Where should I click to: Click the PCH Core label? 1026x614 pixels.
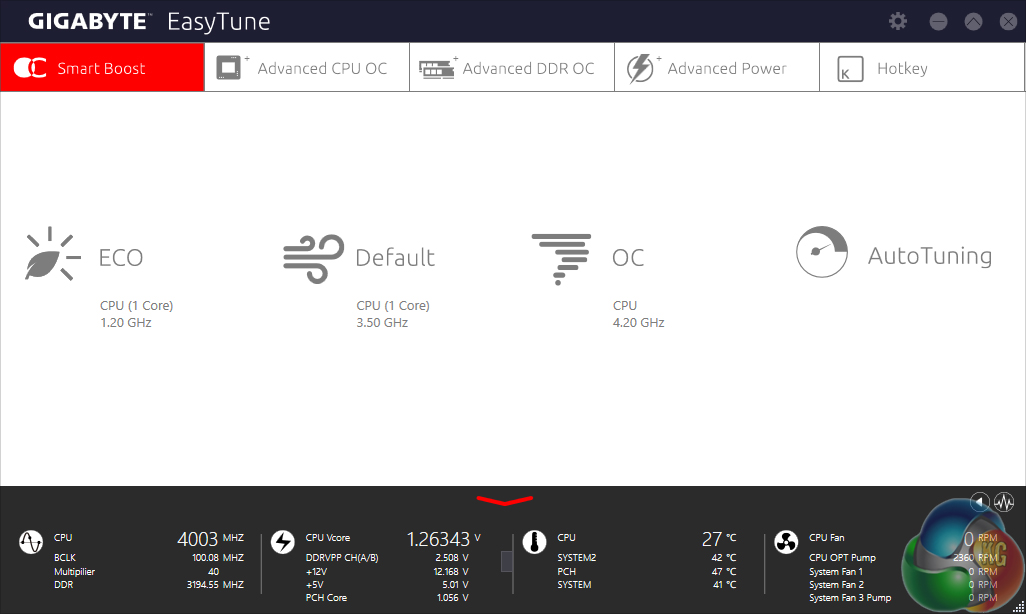tap(326, 598)
